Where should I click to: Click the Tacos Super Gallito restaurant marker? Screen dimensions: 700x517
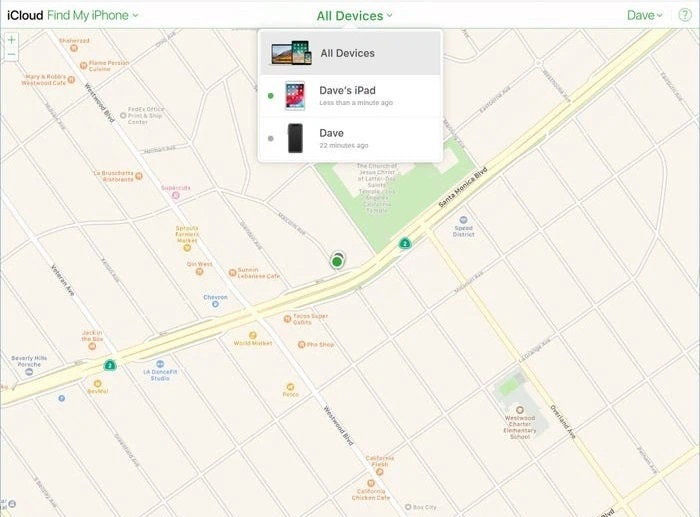point(288,318)
